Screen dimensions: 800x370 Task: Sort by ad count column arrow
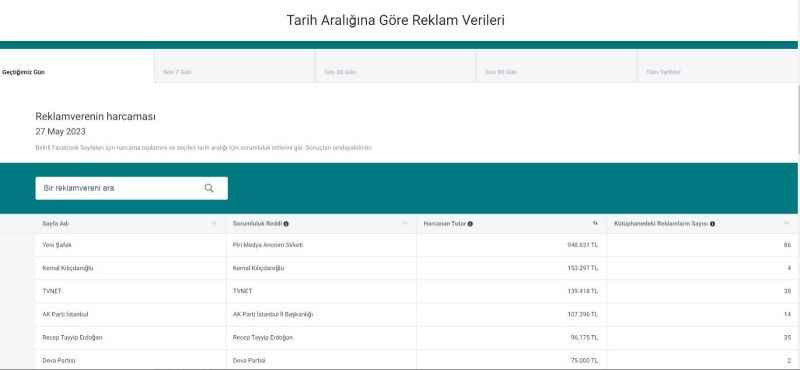(x=787, y=224)
